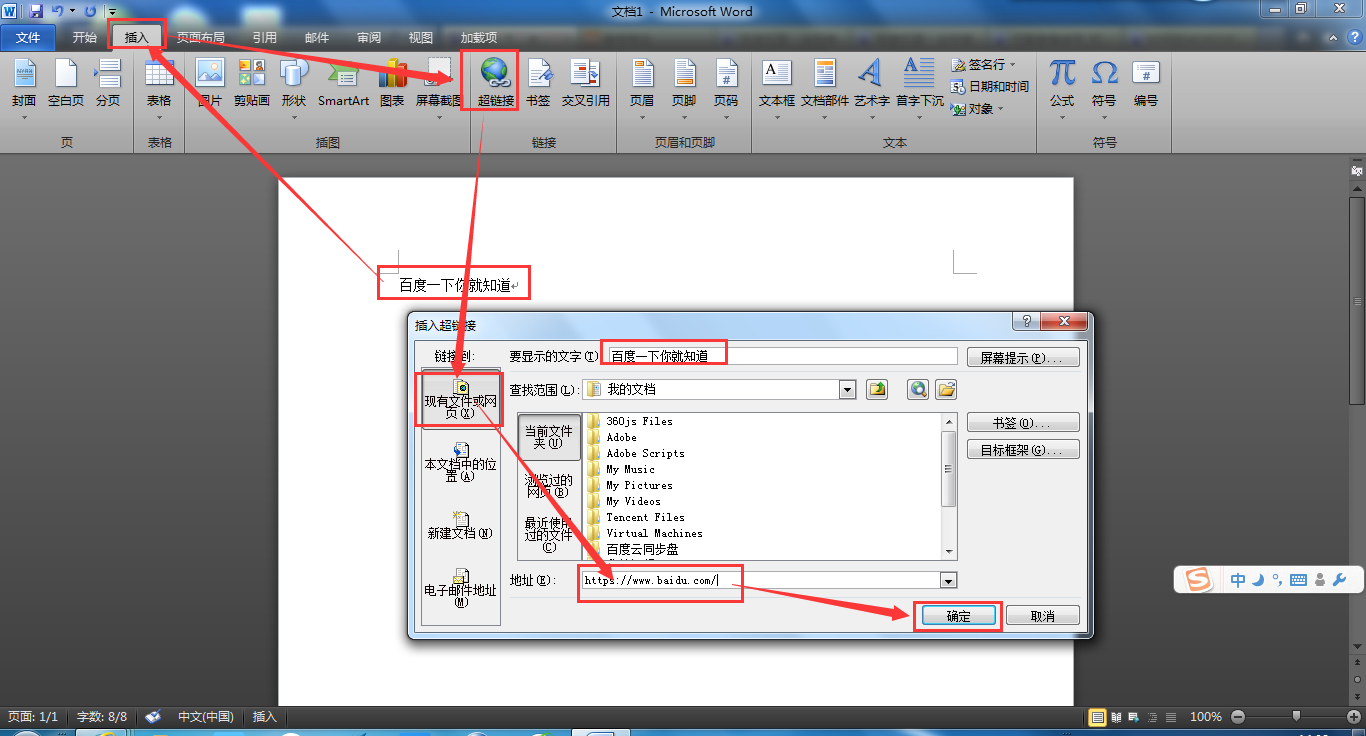Select 本文档中的位置 link-to option
This screenshot has width=1366, height=736.
[x=461, y=463]
